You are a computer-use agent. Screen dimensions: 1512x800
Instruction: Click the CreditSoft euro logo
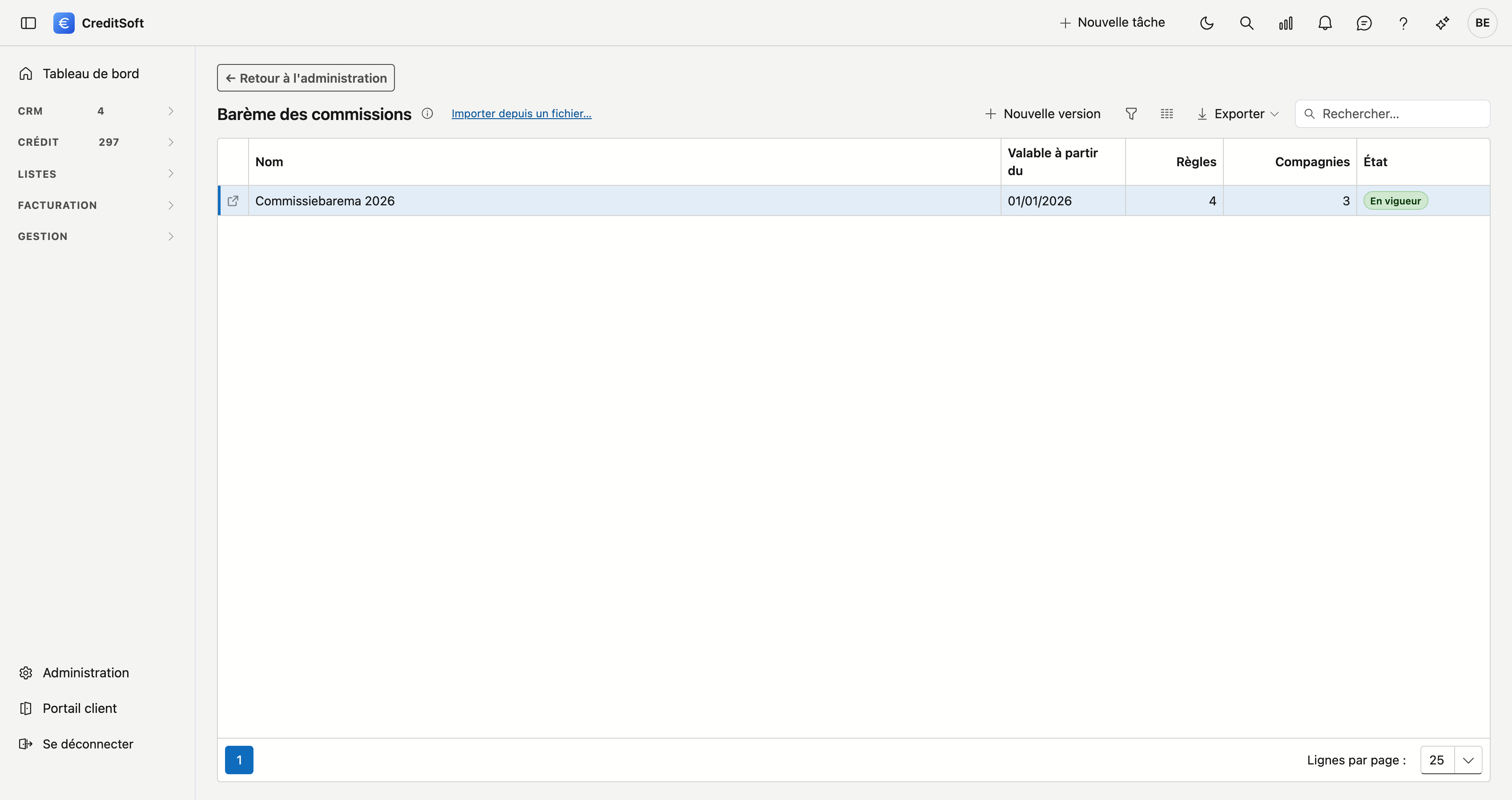click(x=64, y=23)
